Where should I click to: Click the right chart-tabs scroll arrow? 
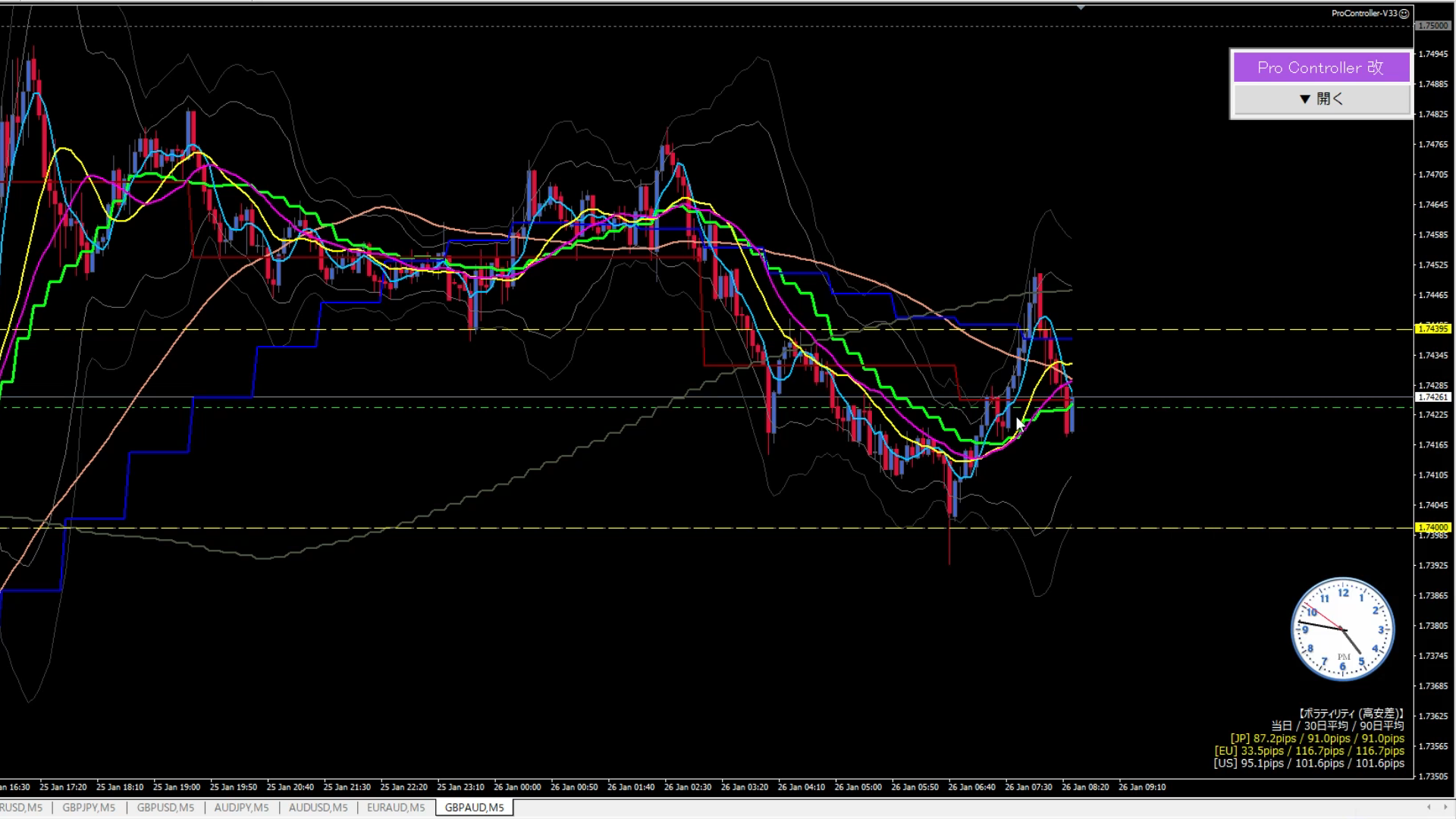1445,807
